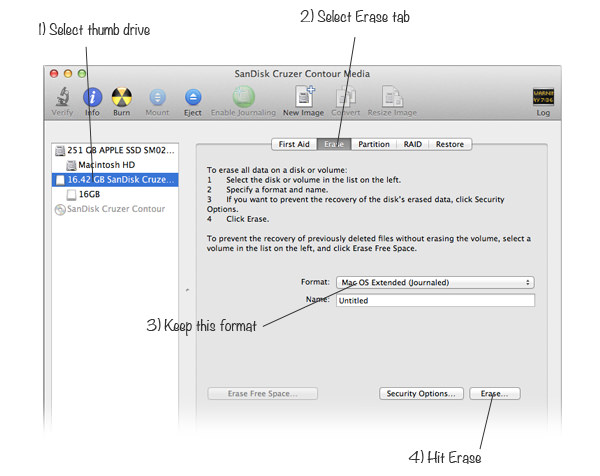Click the Erase... button

(x=495, y=393)
